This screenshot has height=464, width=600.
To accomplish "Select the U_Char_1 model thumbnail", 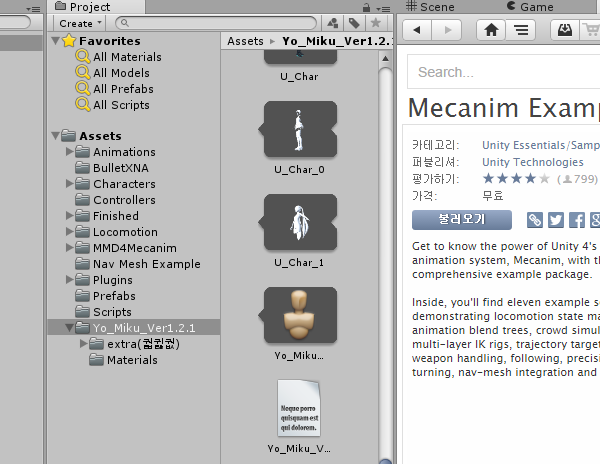I will (300, 222).
